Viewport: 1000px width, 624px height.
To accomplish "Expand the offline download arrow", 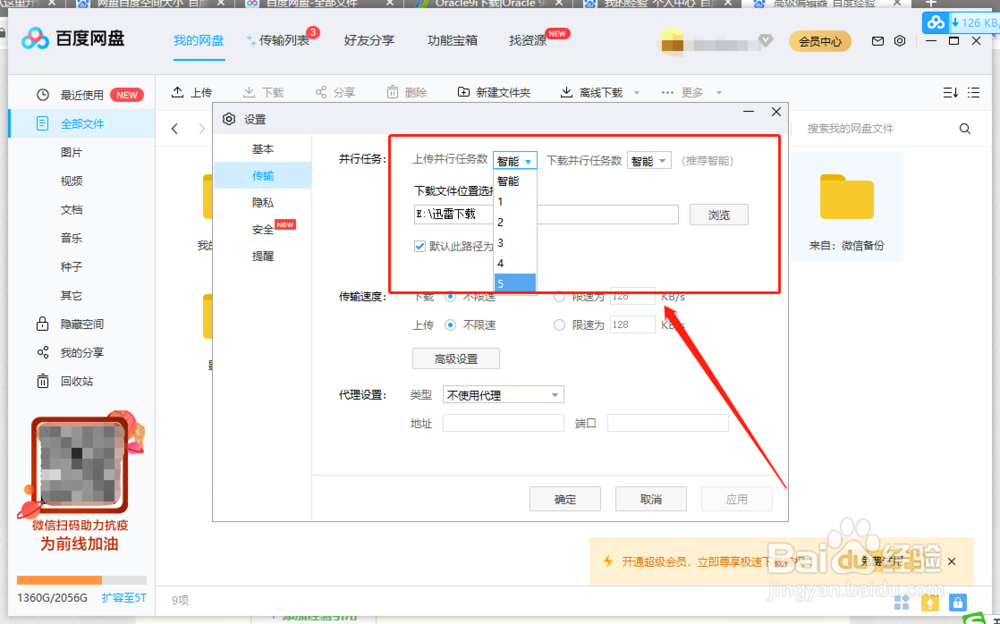I will [x=636, y=93].
